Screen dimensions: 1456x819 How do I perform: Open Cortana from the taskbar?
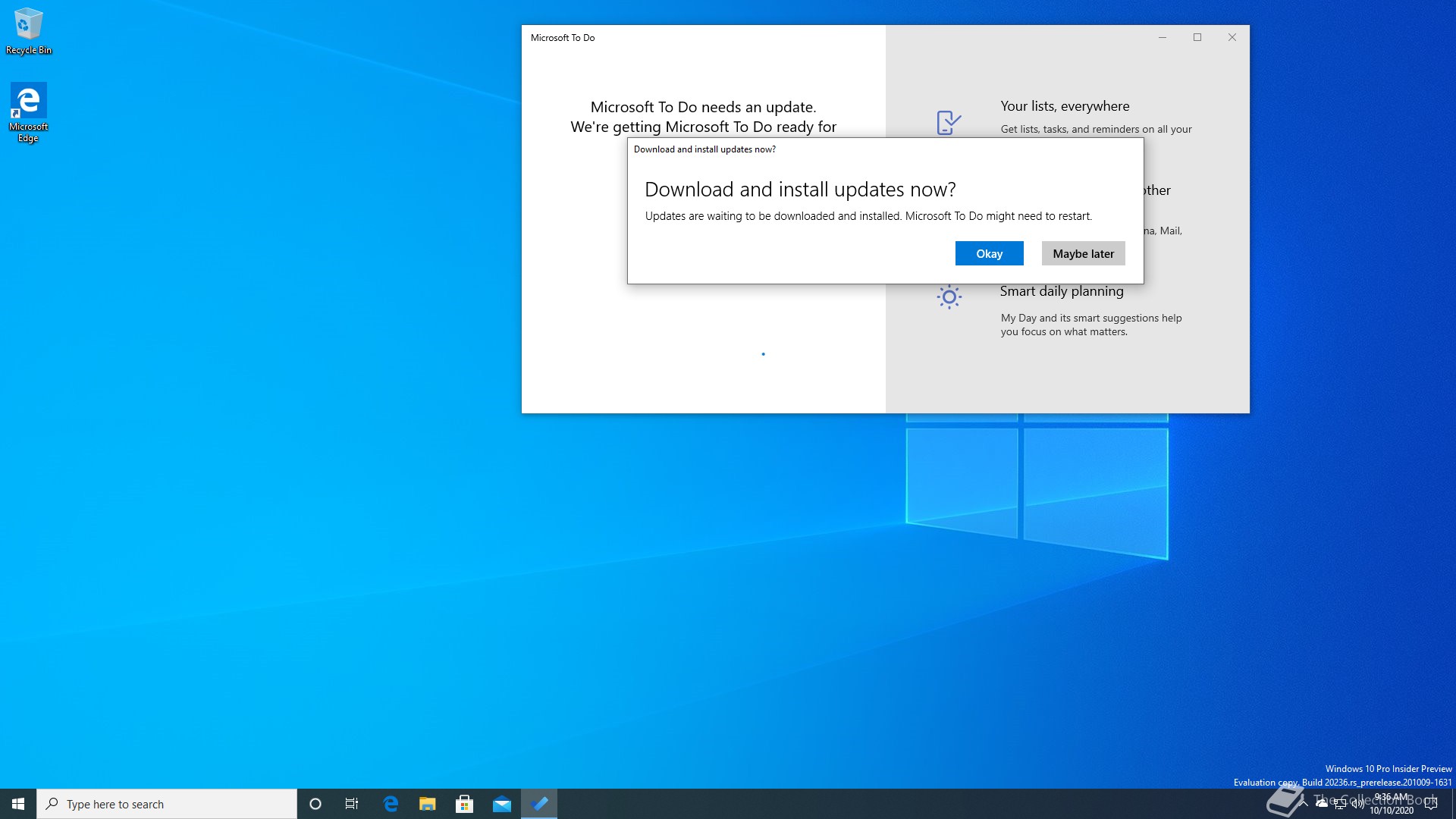[x=315, y=804]
